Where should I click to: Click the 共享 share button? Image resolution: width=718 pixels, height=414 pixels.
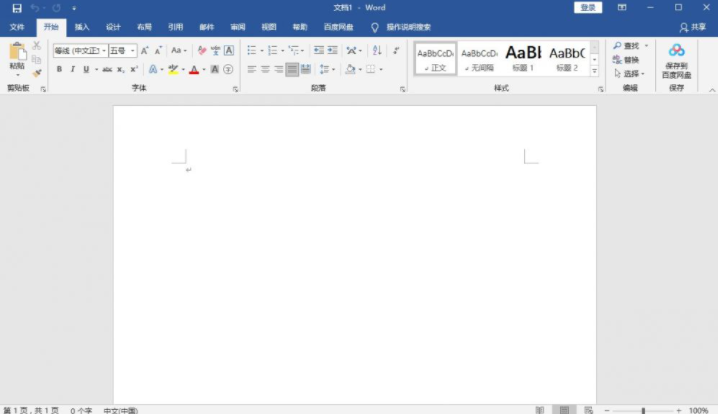692,27
